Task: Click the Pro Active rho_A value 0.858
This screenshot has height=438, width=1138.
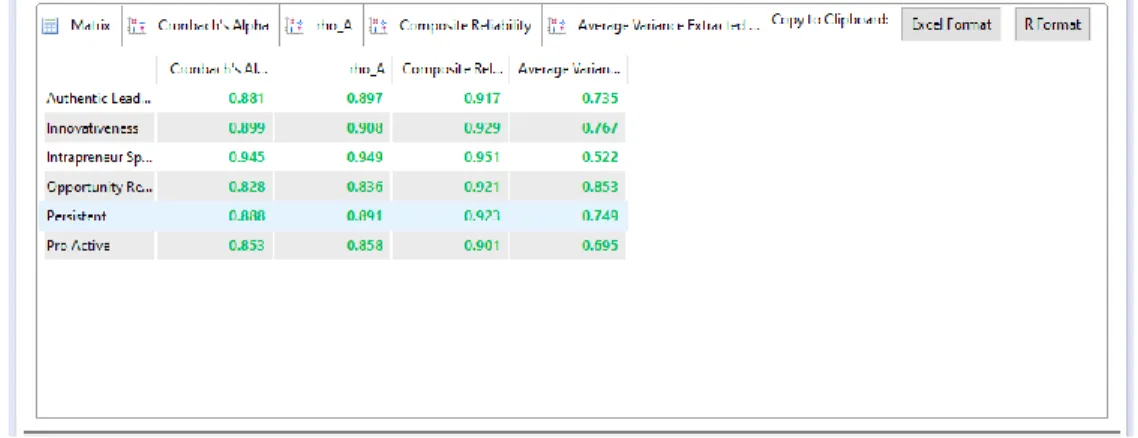Action: click(364, 246)
